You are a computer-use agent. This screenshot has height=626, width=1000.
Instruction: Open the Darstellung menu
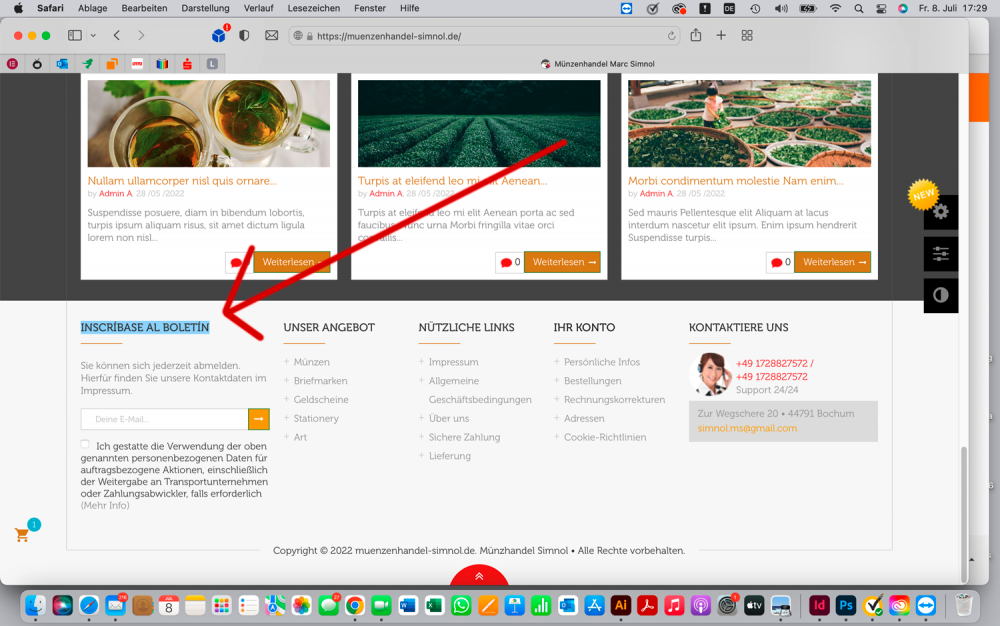[x=205, y=8]
